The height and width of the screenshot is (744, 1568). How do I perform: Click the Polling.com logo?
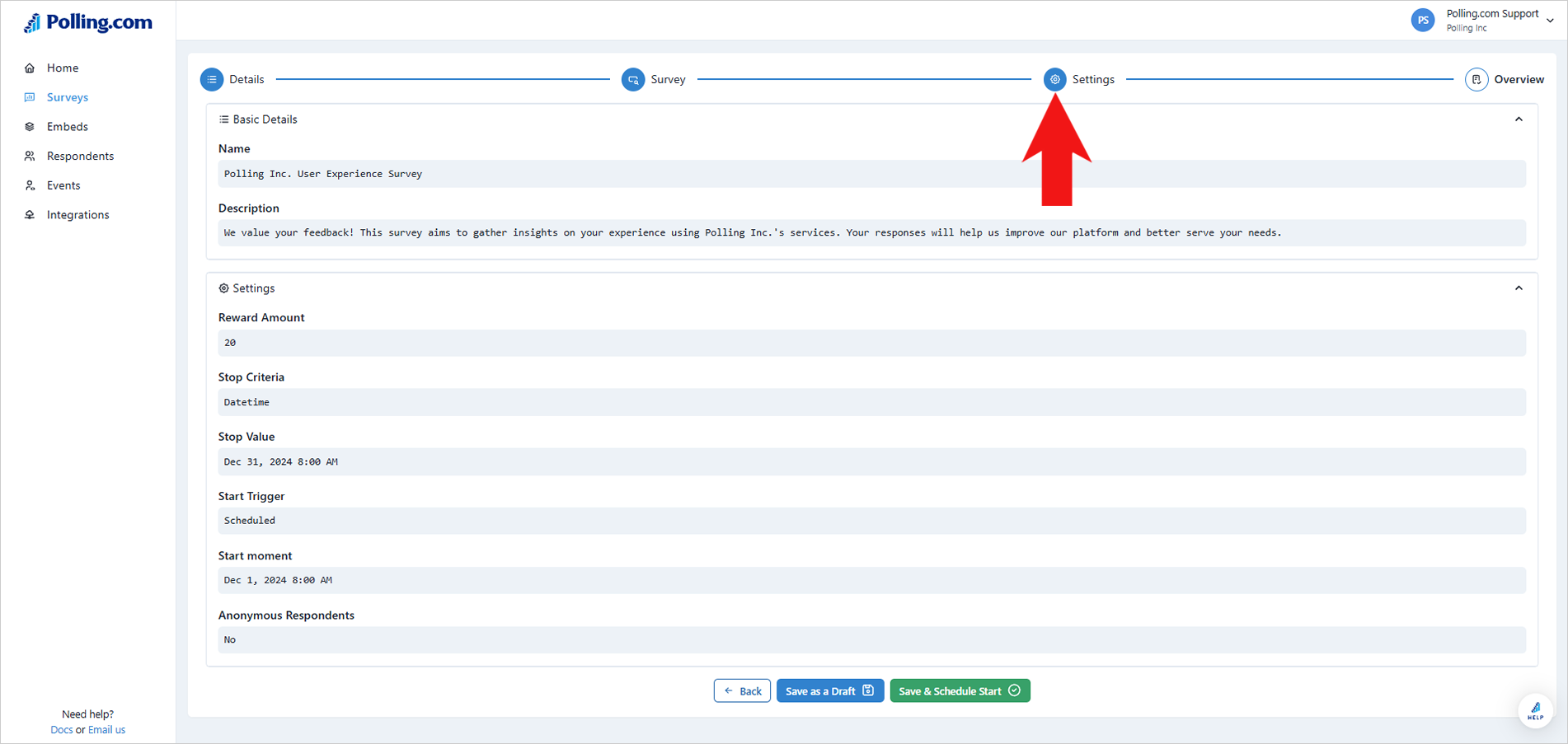[87, 22]
